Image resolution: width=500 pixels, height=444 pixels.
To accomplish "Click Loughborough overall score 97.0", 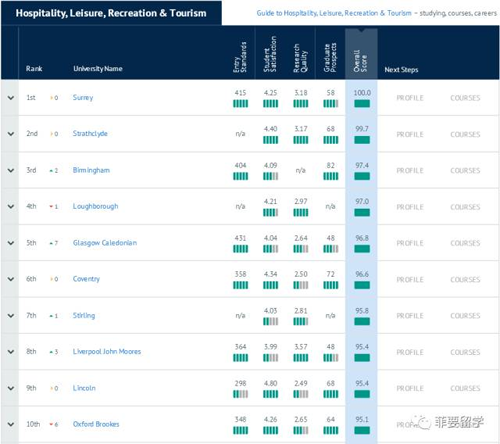I will click(362, 202).
